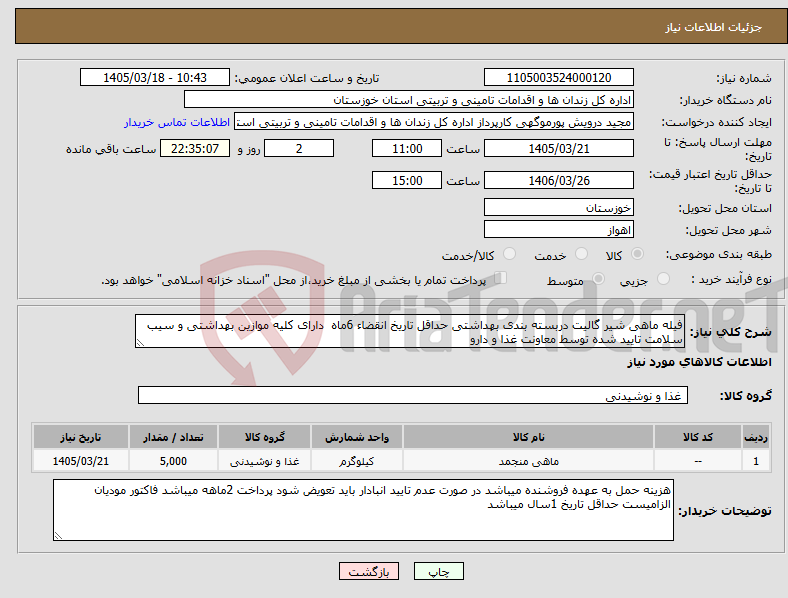Image resolution: width=788 pixels, height=598 pixels.
Task: Click the گروه کالا column header
Action: [264, 437]
